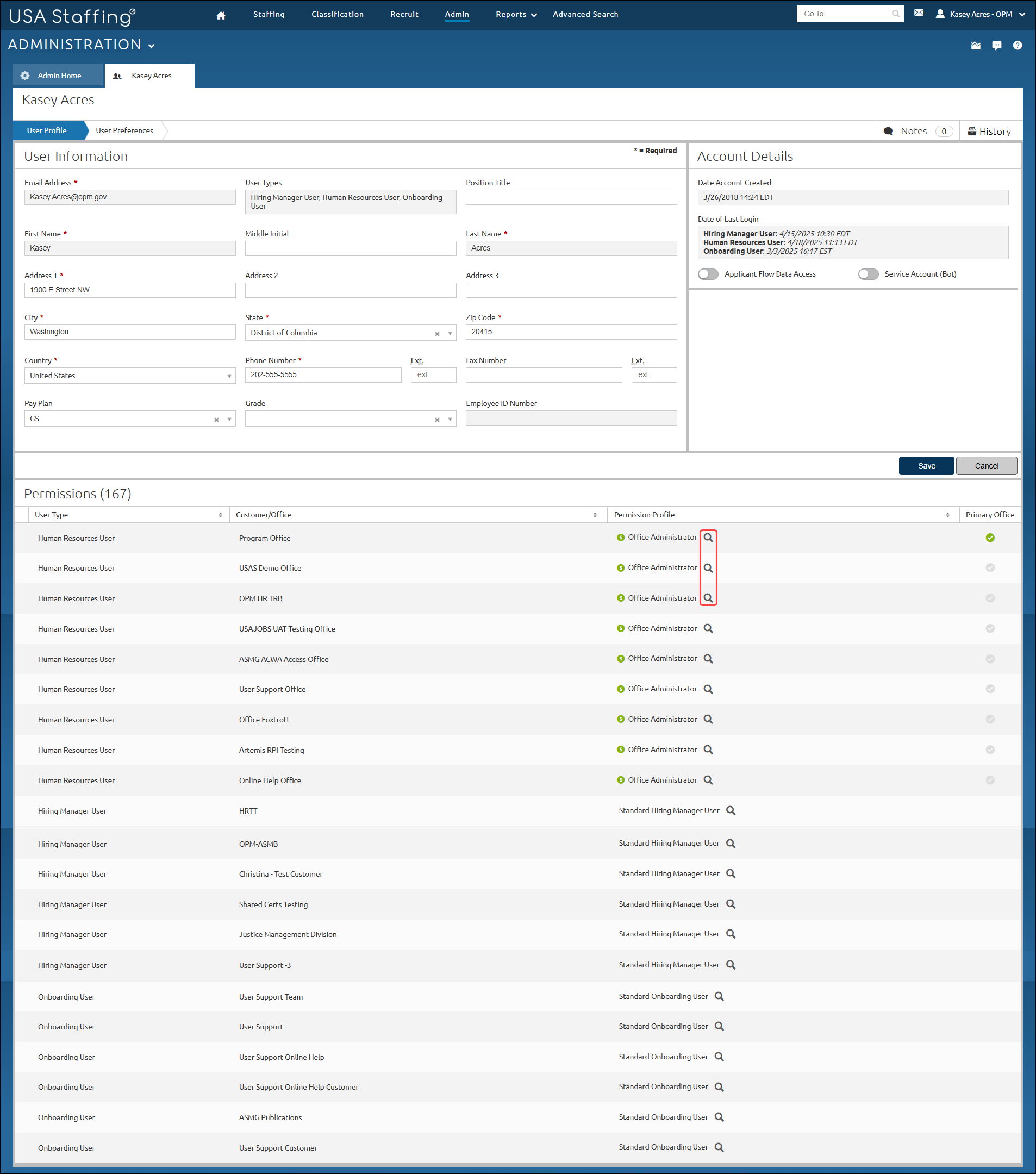This screenshot has height=1174, width=1036.
Task: Click the Go To search box
Action: [x=850, y=14]
